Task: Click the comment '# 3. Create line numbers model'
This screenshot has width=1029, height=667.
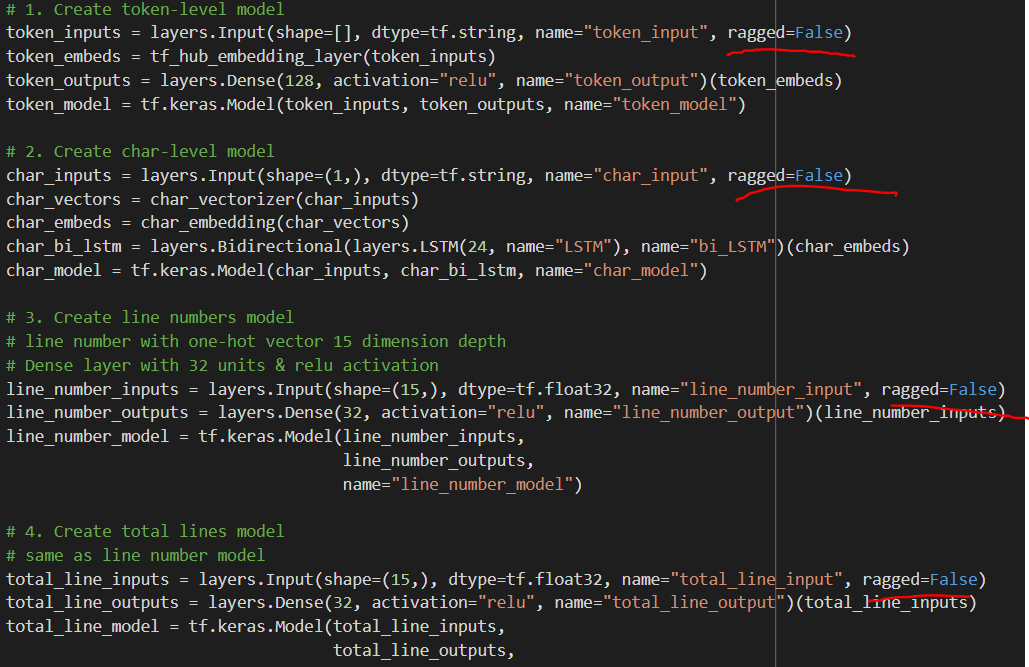Action: coord(150,318)
